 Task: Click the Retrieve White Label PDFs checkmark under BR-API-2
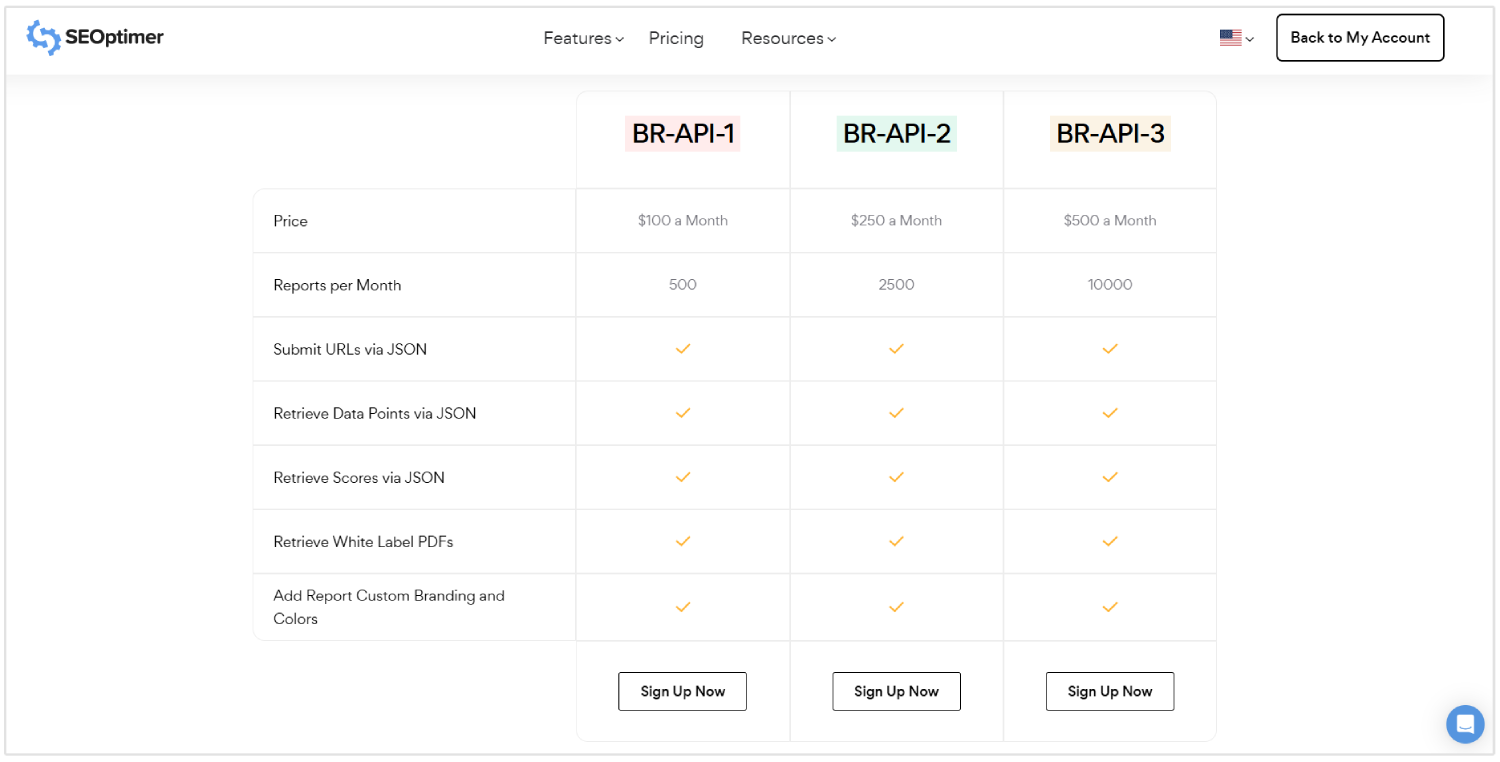point(896,541)
